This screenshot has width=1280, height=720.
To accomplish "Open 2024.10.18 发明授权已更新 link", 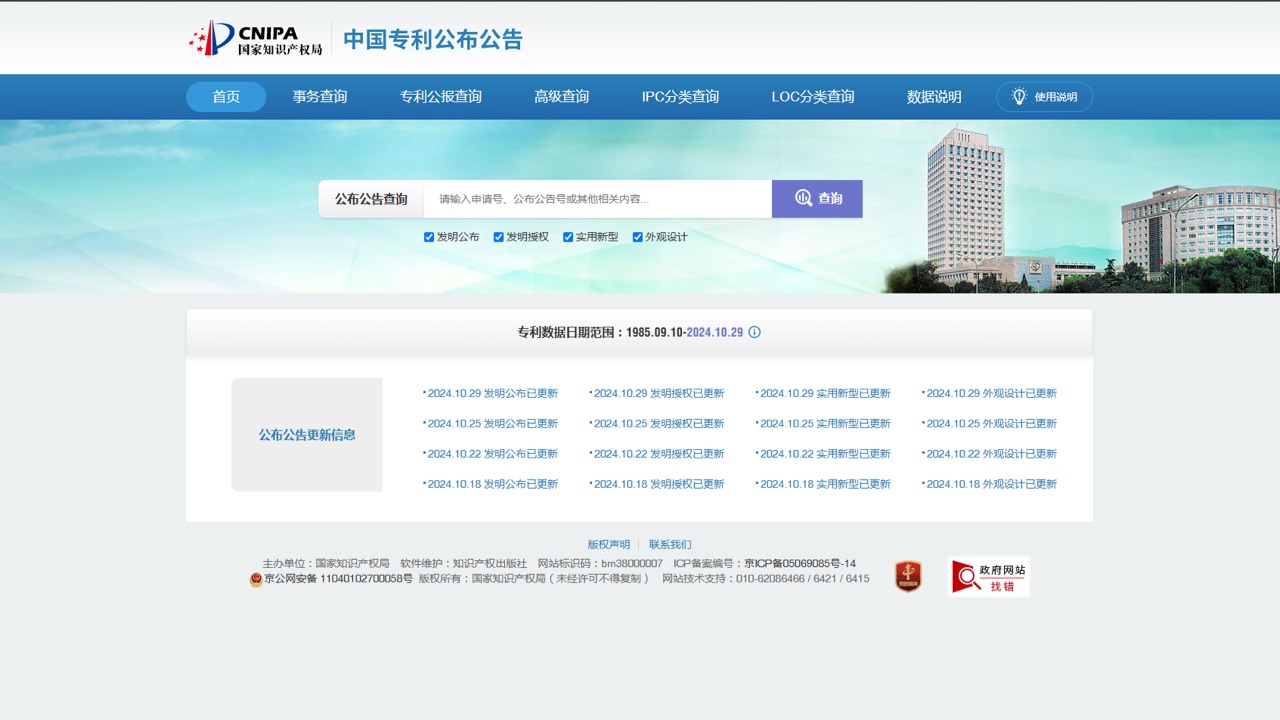I will (x=658, y=484).
